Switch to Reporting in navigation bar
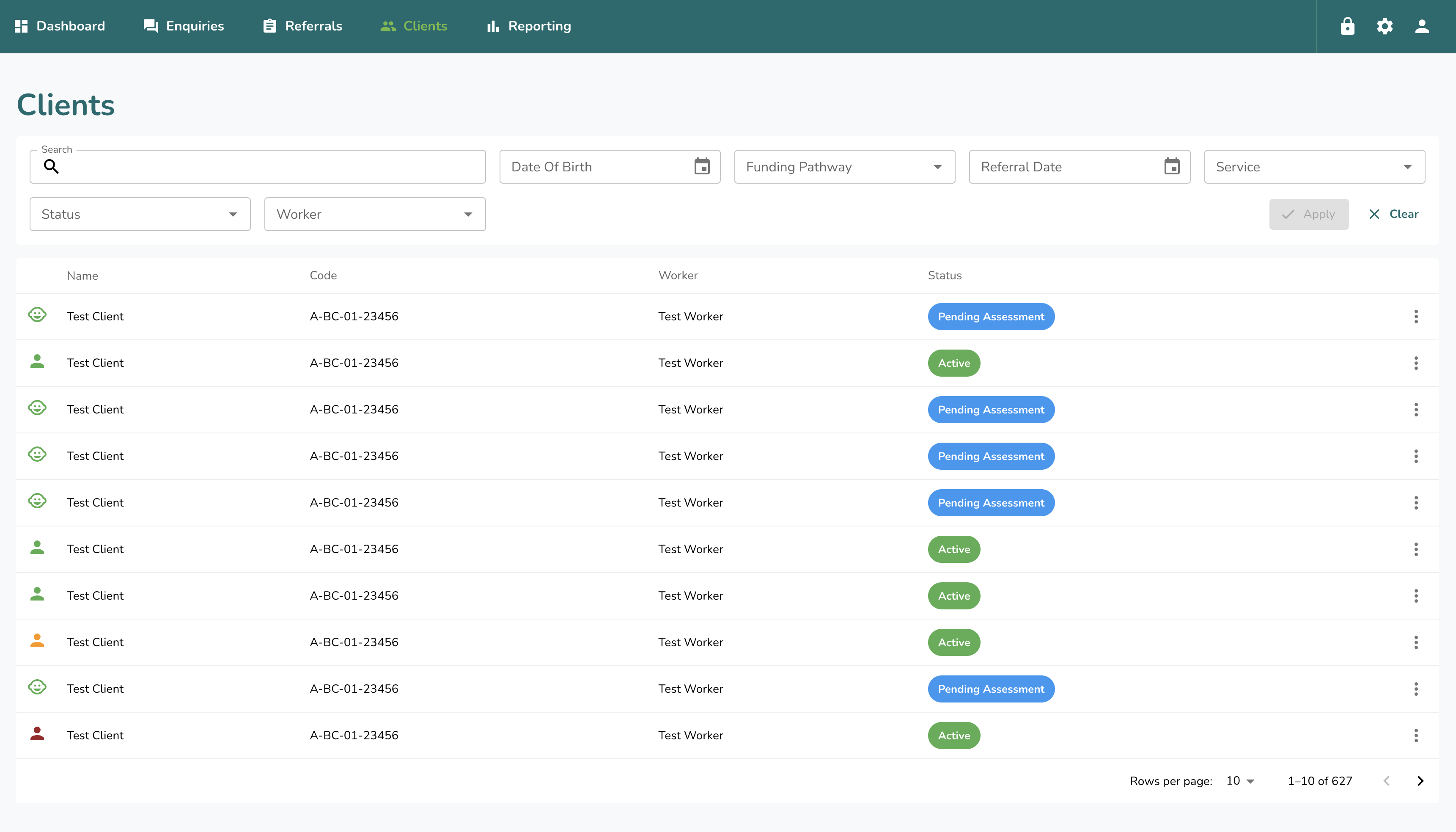 (528, 26)
